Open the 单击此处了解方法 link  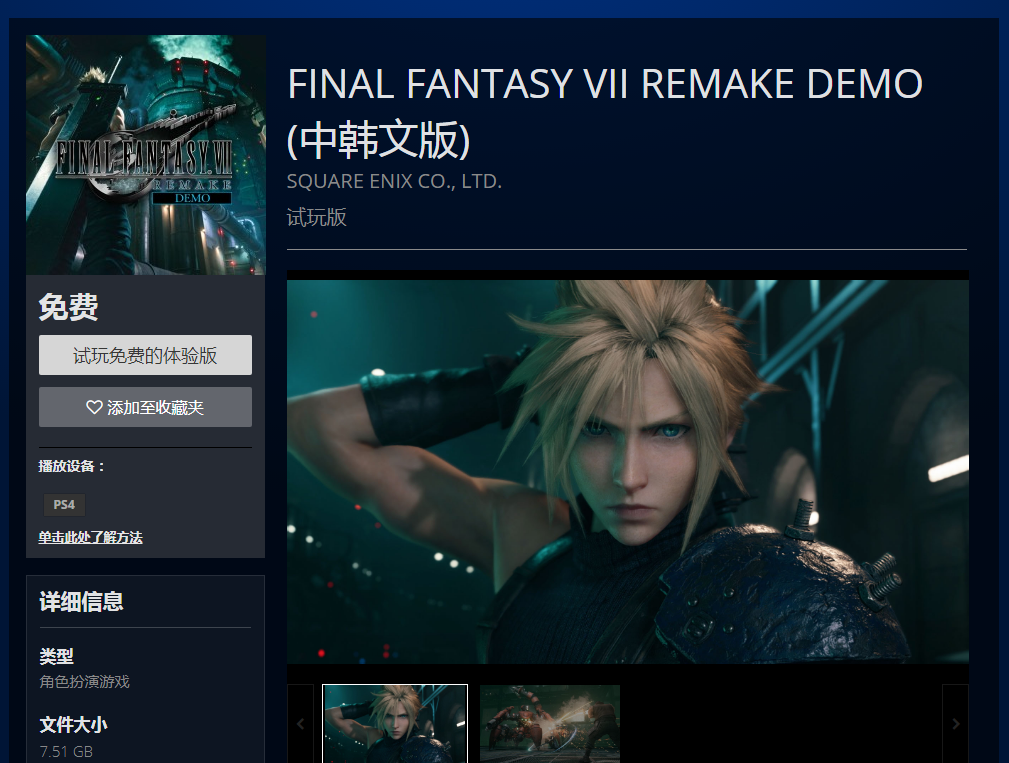[90, 537]
